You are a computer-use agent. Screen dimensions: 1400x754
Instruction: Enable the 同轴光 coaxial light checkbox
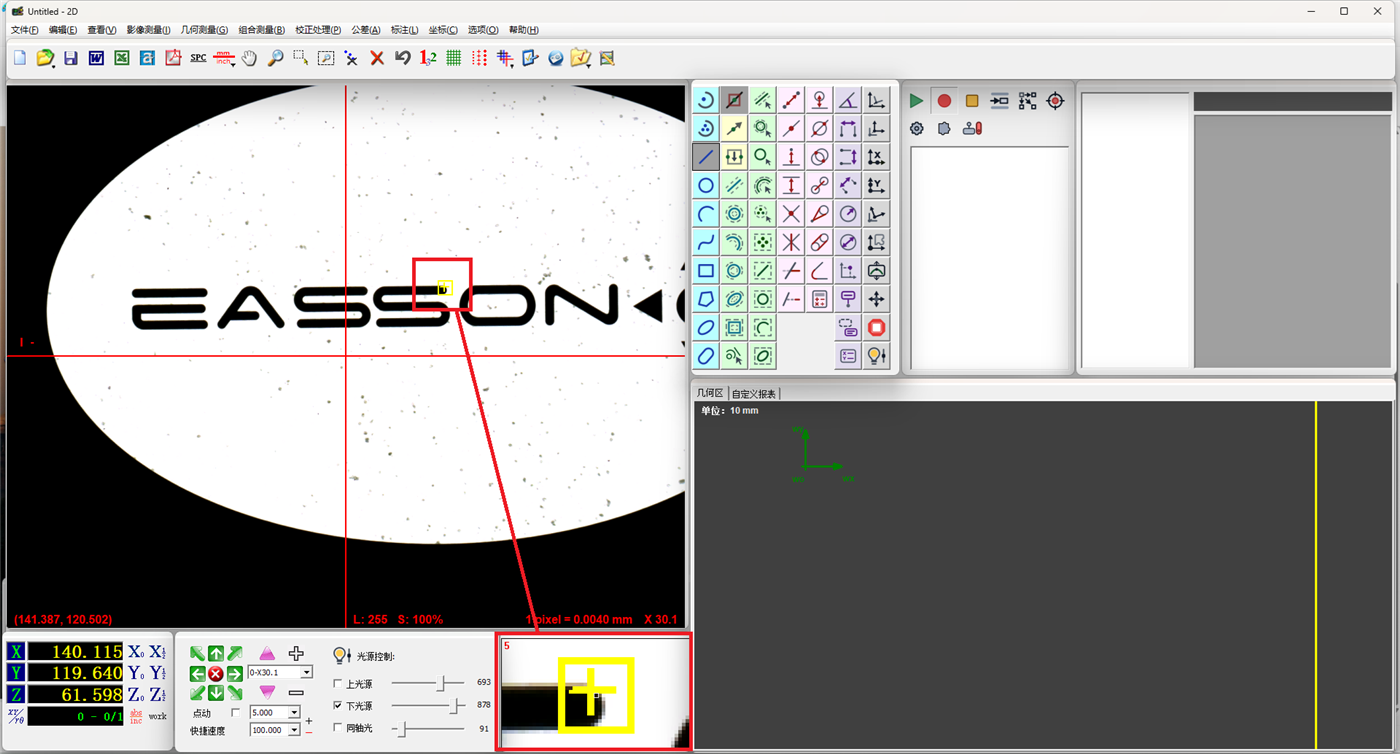coord(337,728)
